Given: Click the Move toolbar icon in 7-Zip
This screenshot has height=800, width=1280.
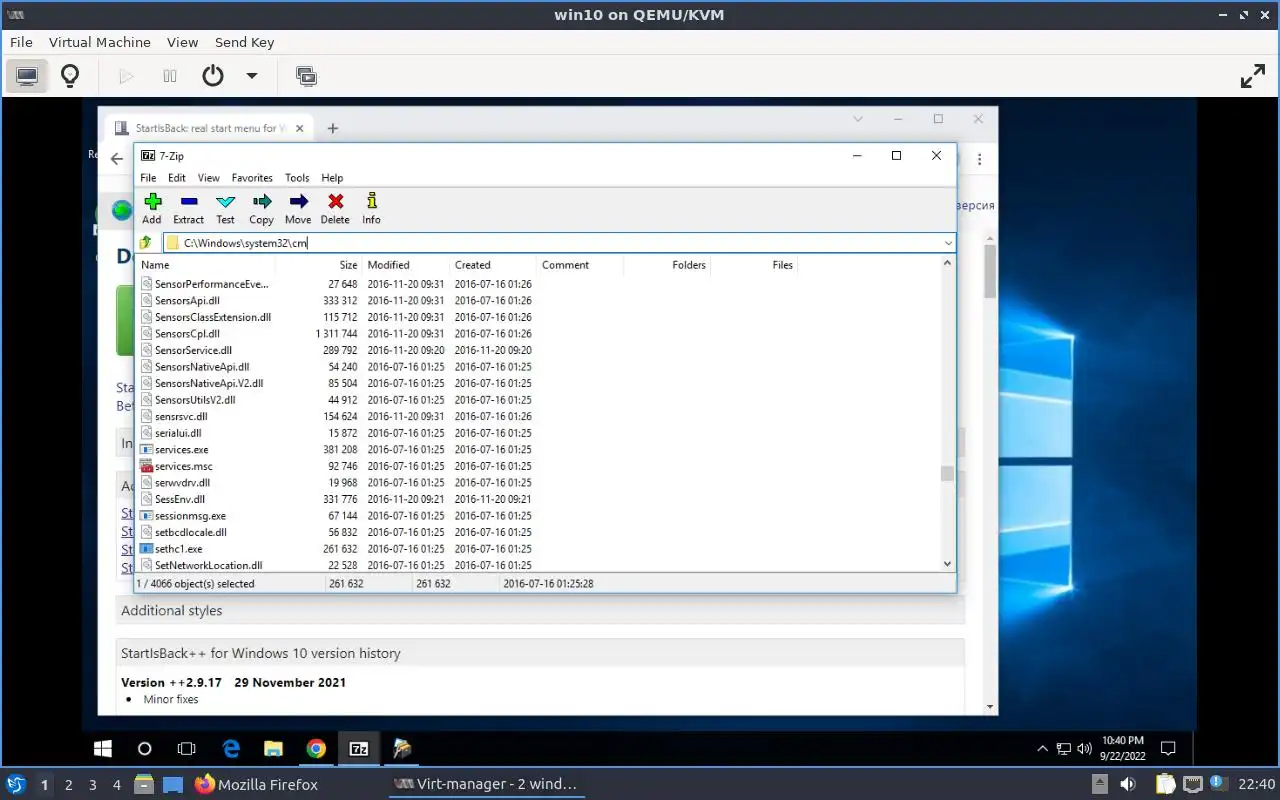Looking at the screenshot, I should pyautogui.click(x=298, y=201).
